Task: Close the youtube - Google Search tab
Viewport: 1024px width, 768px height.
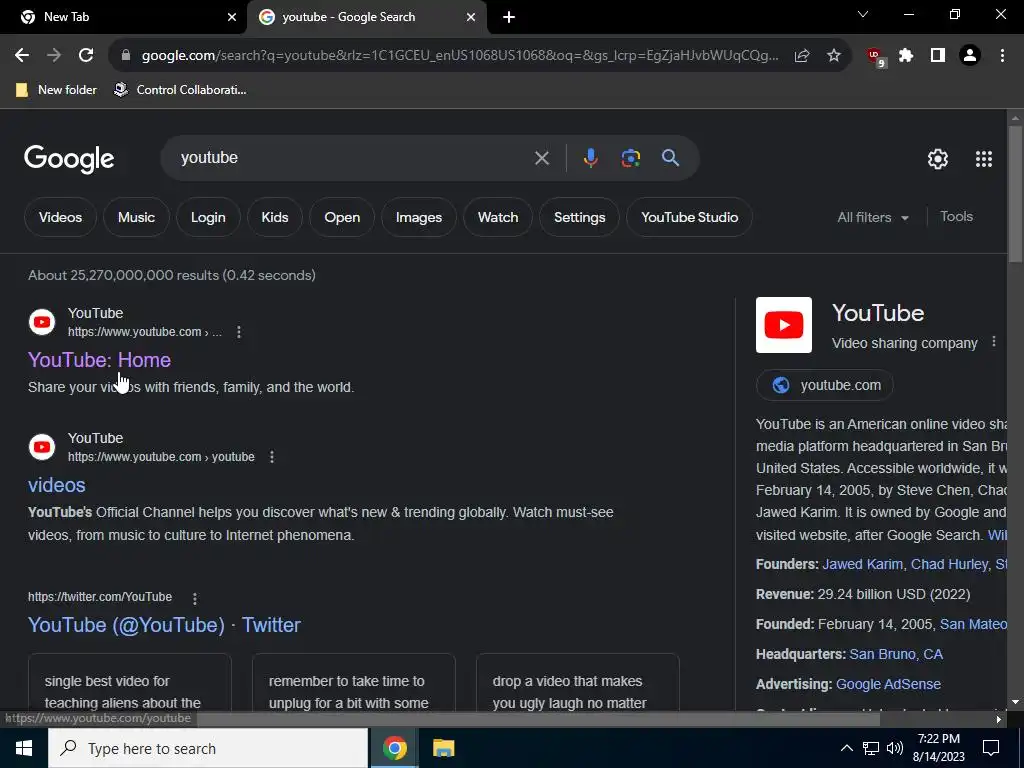Action: [471, 18]
